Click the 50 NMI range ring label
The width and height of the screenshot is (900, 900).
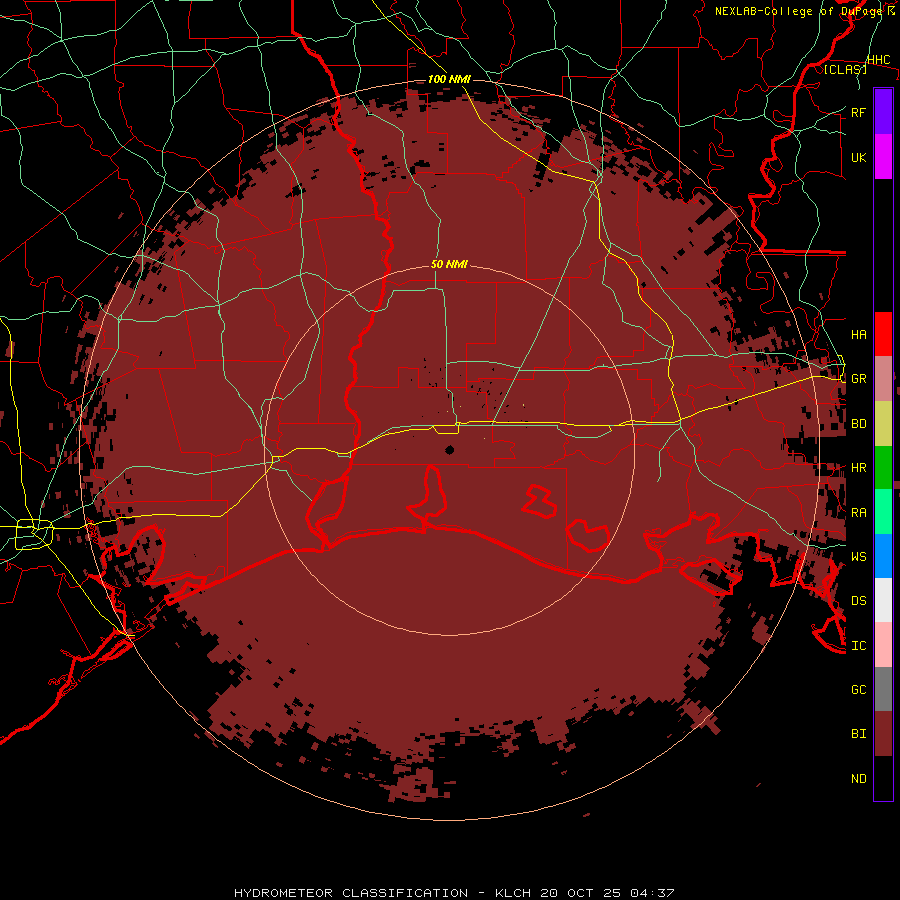pyautogui.click(x=449, y=264)
